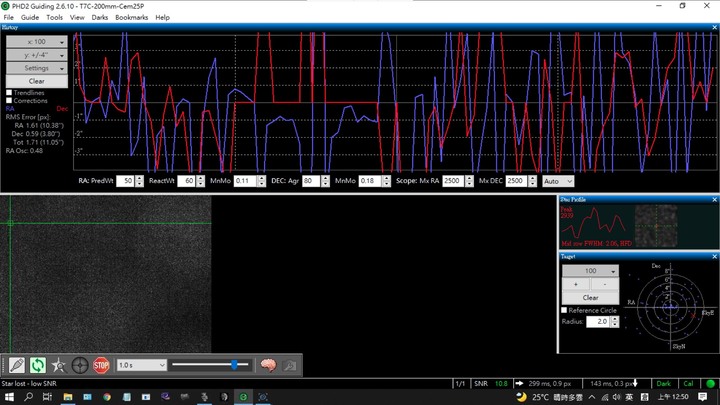The image size is (720, 405).
Task: Click the green status indicator light in status bar
Action: [710, 383]
